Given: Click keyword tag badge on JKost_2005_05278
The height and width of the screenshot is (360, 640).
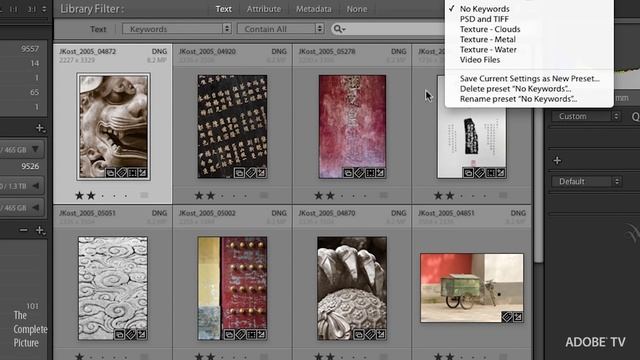Looking at the screenshot, I should click(359, 173).
